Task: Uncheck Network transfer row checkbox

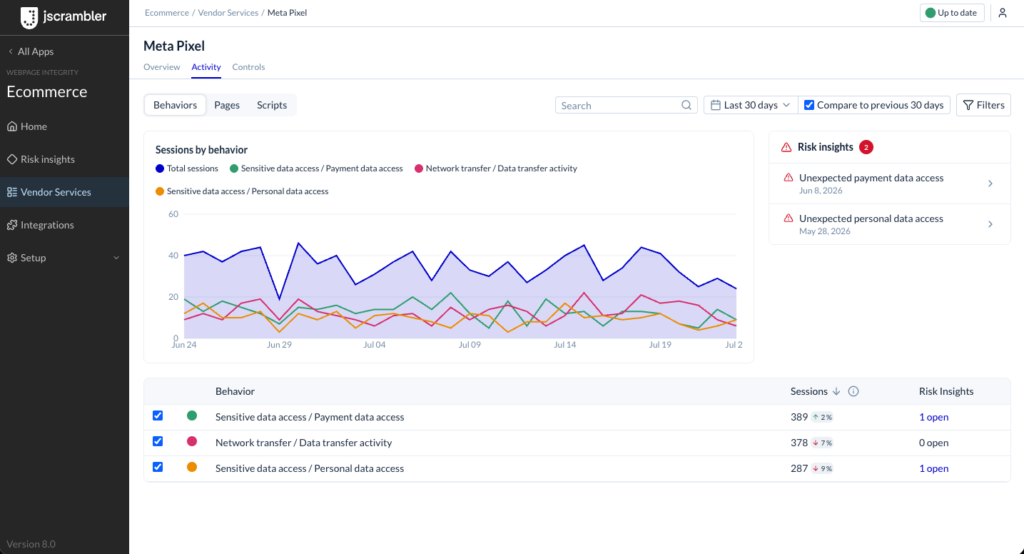Action: 158,441
